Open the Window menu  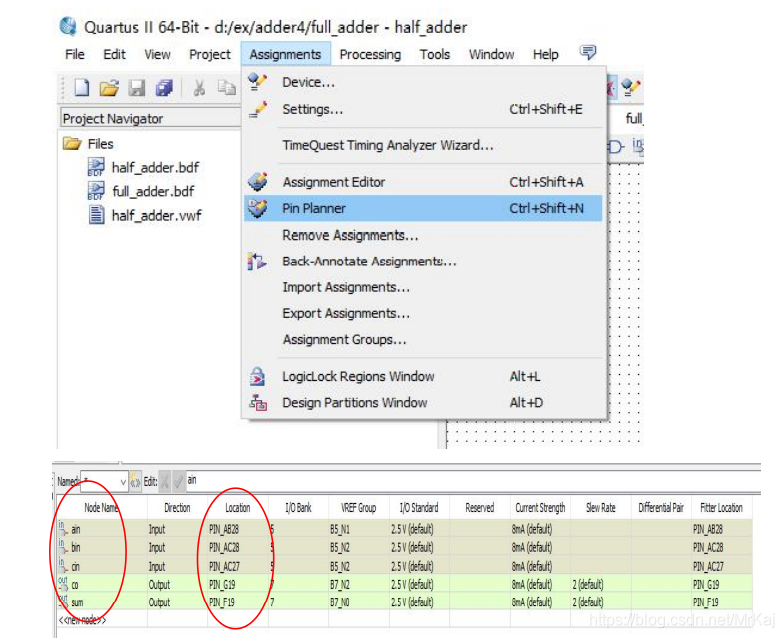click(491, 54)
